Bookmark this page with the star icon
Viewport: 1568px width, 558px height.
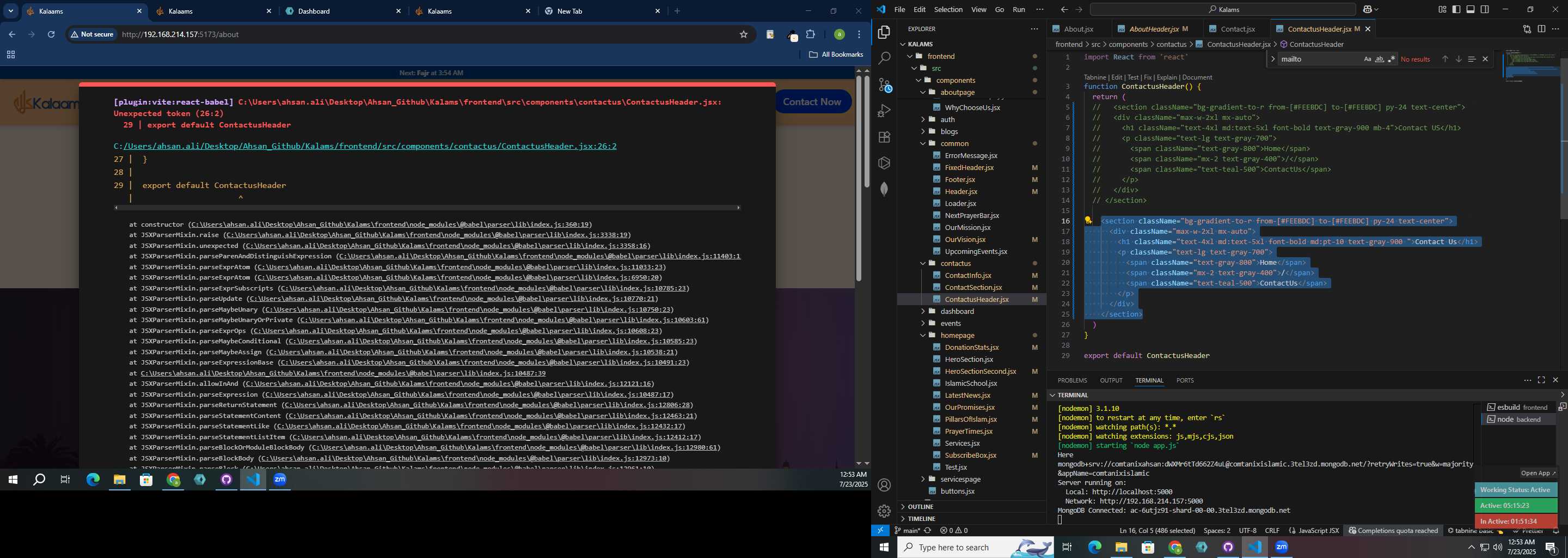[743, 35]
